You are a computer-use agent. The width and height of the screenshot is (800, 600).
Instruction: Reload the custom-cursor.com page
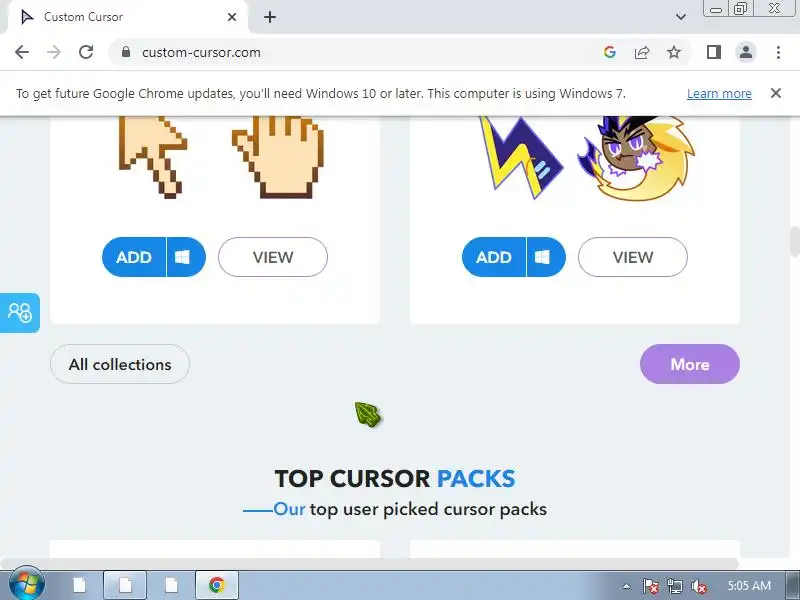tap(86, 52)
